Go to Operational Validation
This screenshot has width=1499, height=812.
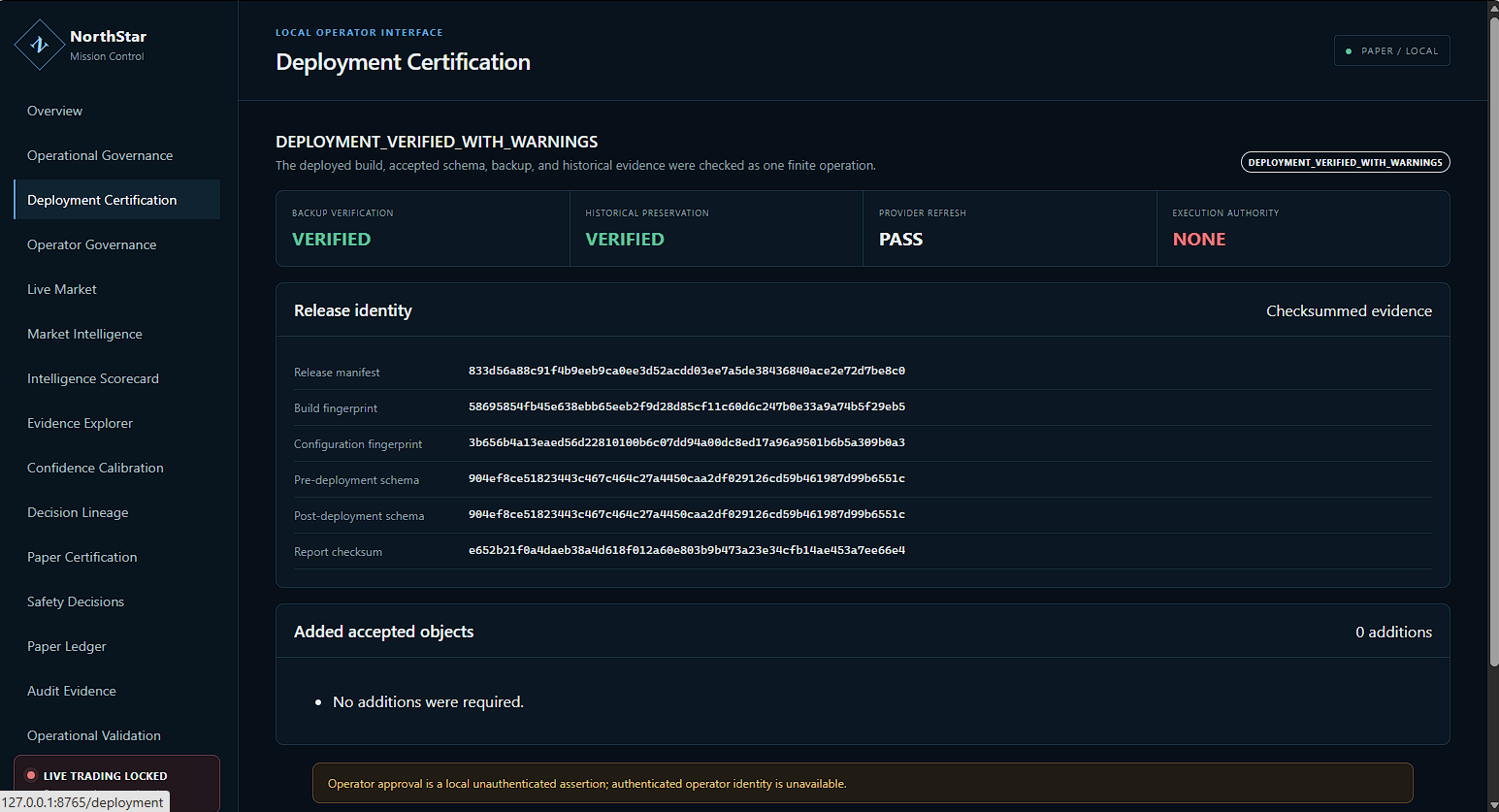pyautogui.click(x=116, y=735)
